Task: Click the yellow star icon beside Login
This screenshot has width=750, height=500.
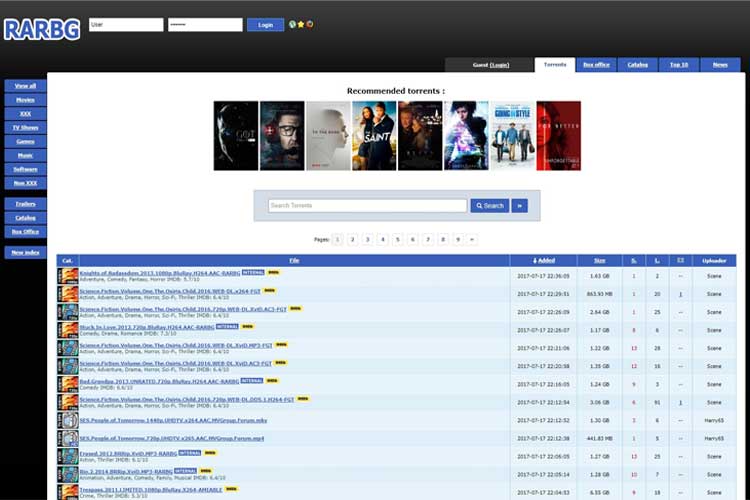Action: click(301, 24)
